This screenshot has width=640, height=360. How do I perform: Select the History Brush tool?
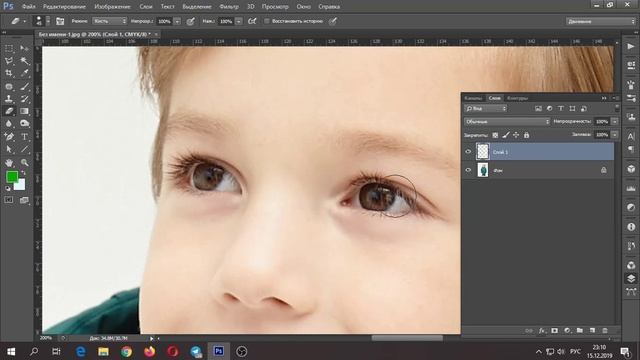pos(24,99)
